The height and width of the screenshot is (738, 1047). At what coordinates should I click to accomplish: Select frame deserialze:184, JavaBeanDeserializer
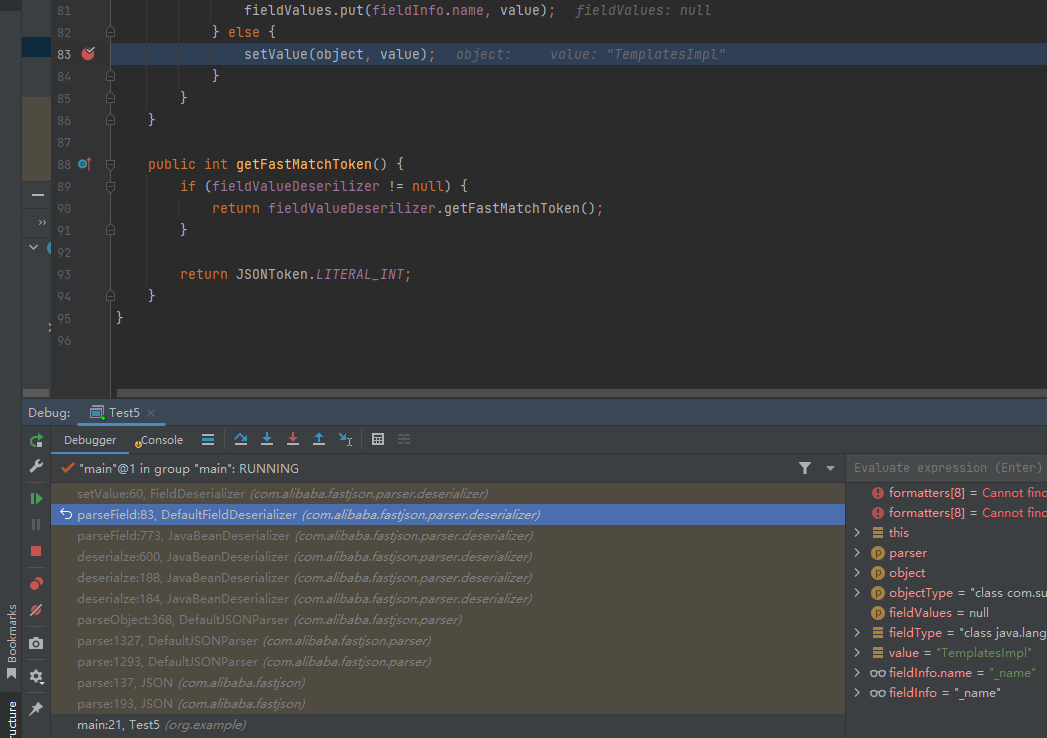pos(448,598)
